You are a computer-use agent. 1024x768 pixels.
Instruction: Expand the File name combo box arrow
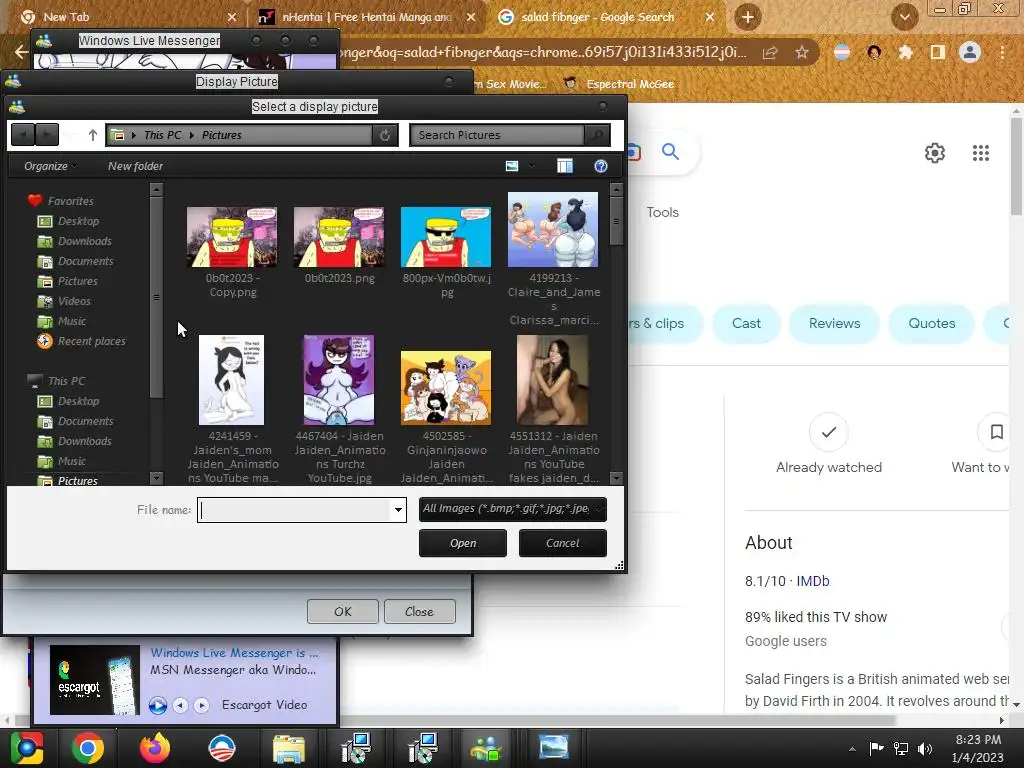[398, 510]
